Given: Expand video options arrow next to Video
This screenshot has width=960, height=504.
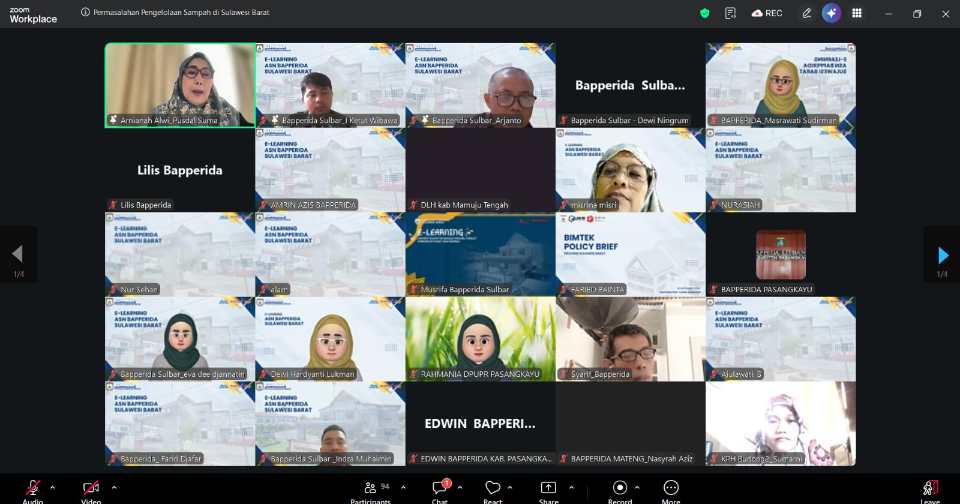Looking at the screenshot, I should tap(114, 487).
